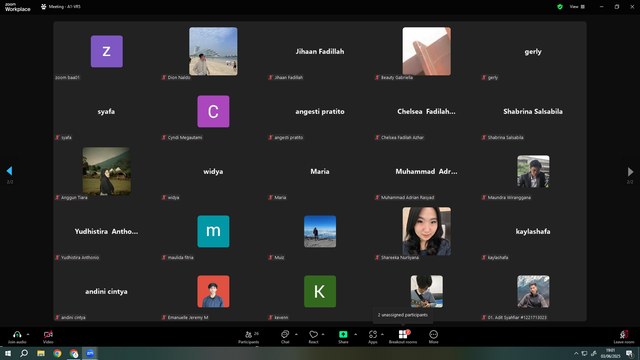The width and height of the screenshot is (640, 360).
Task: Click the meeting info icon beside Meeting title
Action: pyautogui.click(x=44, y=7)
